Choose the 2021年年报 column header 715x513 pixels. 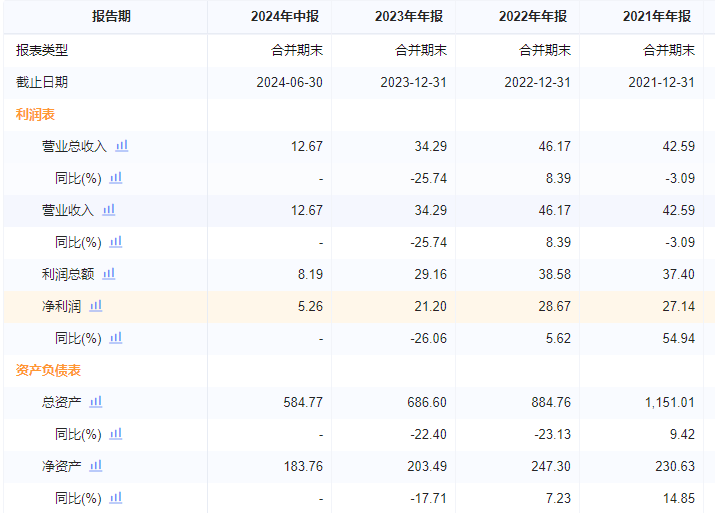658,17
